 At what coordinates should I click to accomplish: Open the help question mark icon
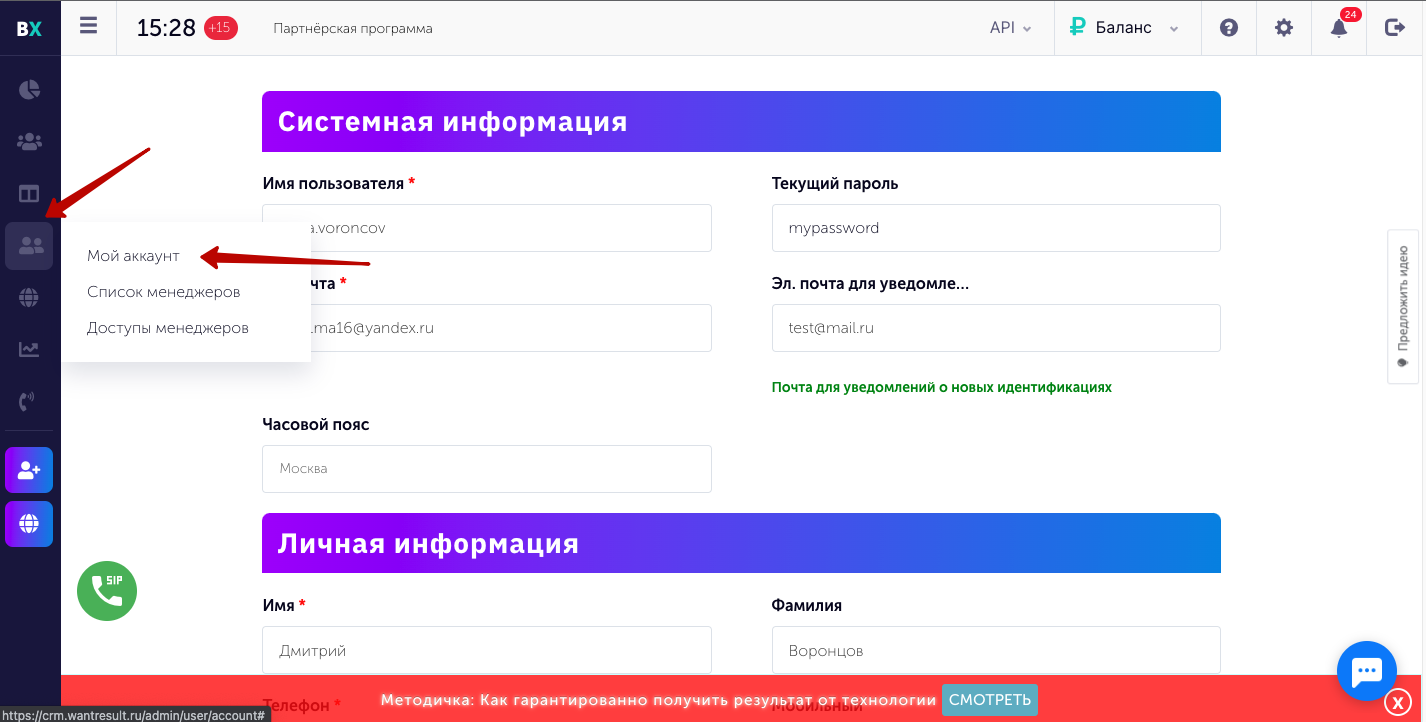point(1229,28)
